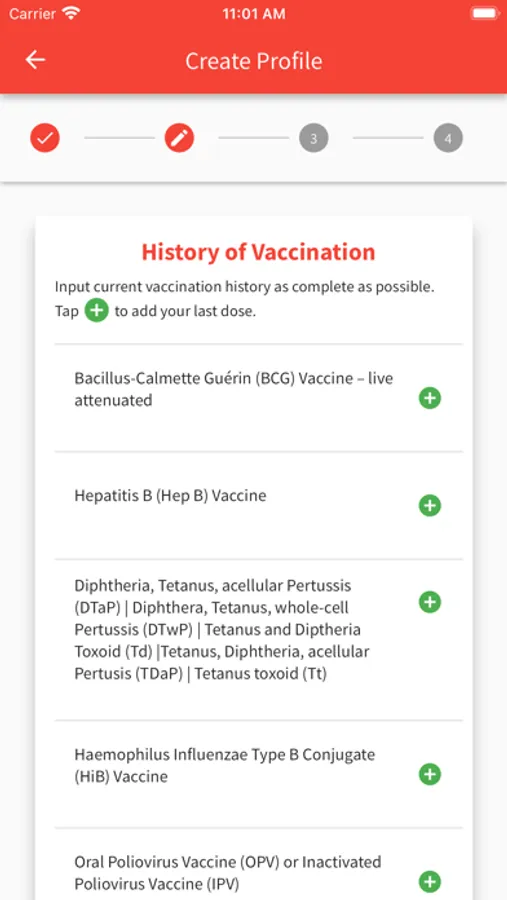Tap the Create Profile header title

[x=254, y=61]
